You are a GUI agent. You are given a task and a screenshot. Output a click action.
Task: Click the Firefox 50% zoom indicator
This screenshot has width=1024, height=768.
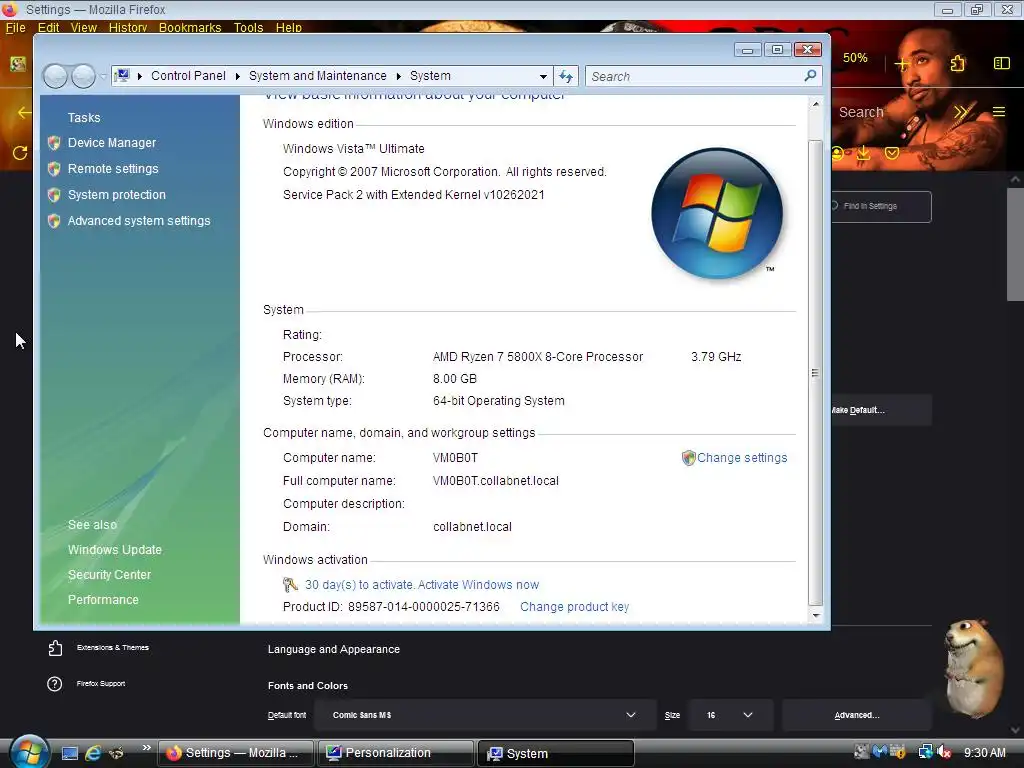pos(855,58)
